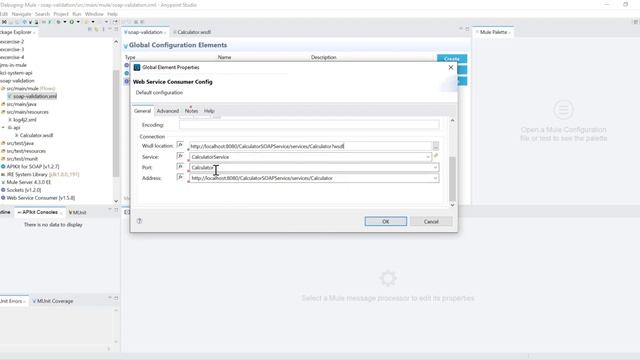640x360 pixels.
Task: Open the Search menu
Action: 42,14
